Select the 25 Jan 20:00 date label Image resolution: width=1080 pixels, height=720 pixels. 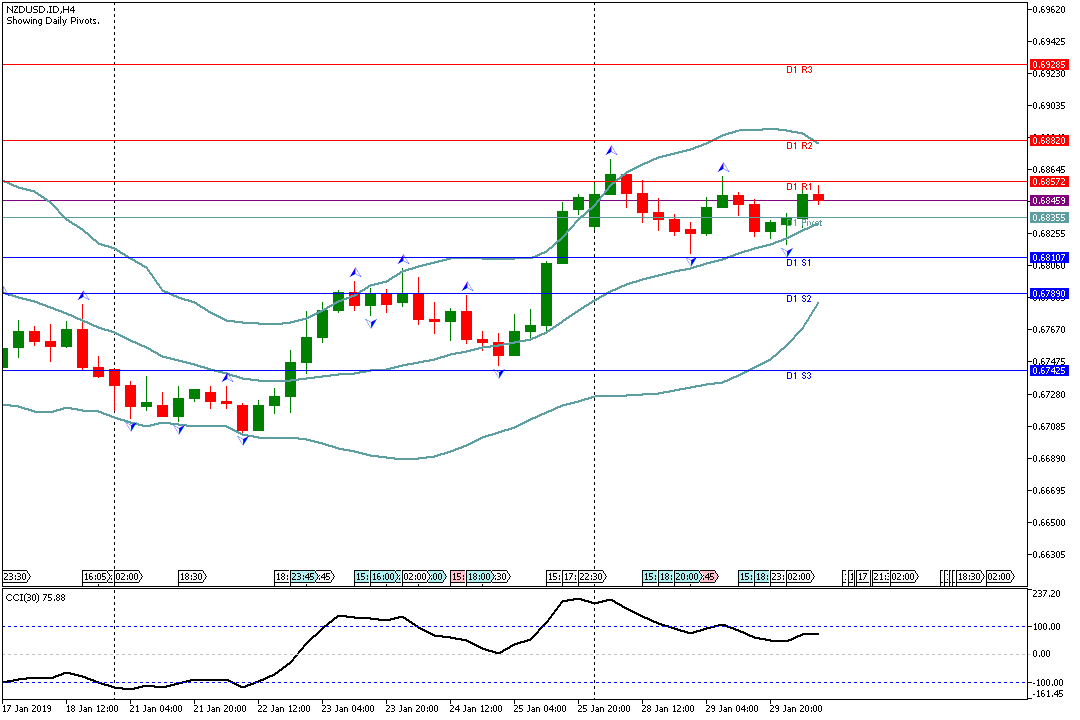pyautogui.click(x=604, y=708)
